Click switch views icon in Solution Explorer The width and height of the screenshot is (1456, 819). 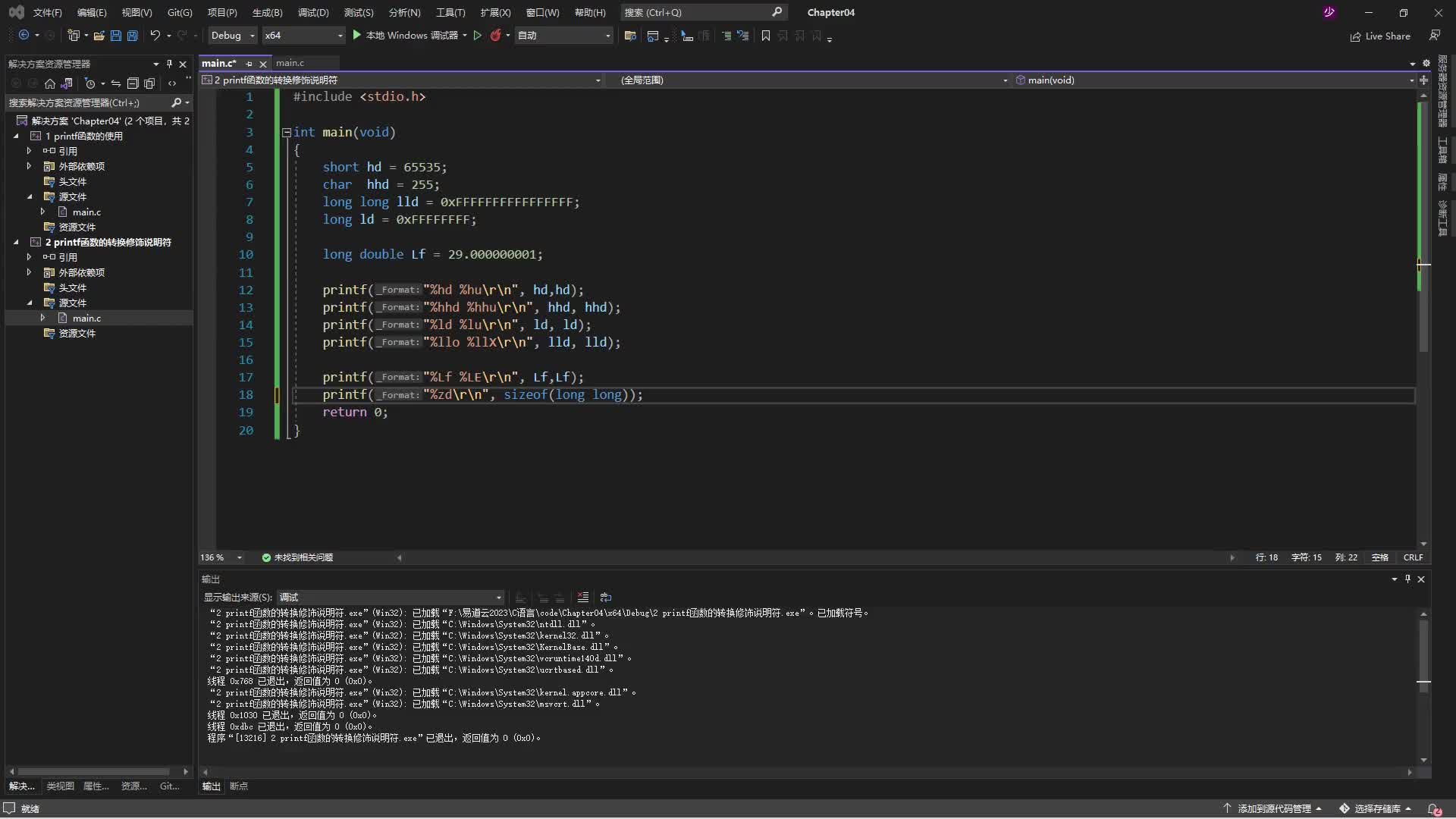[67, 83]
